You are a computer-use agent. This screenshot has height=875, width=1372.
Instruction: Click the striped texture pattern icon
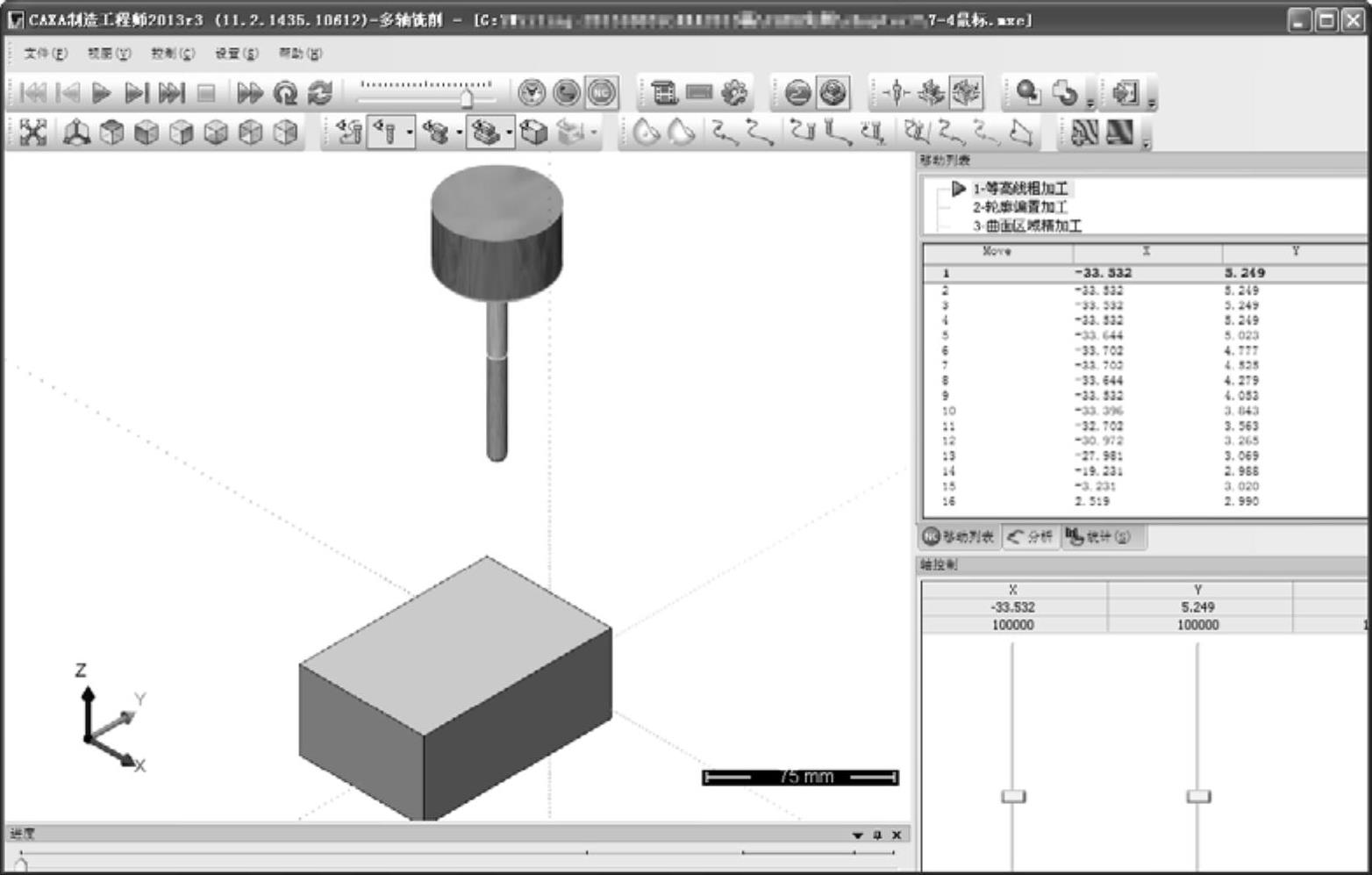1084,133
